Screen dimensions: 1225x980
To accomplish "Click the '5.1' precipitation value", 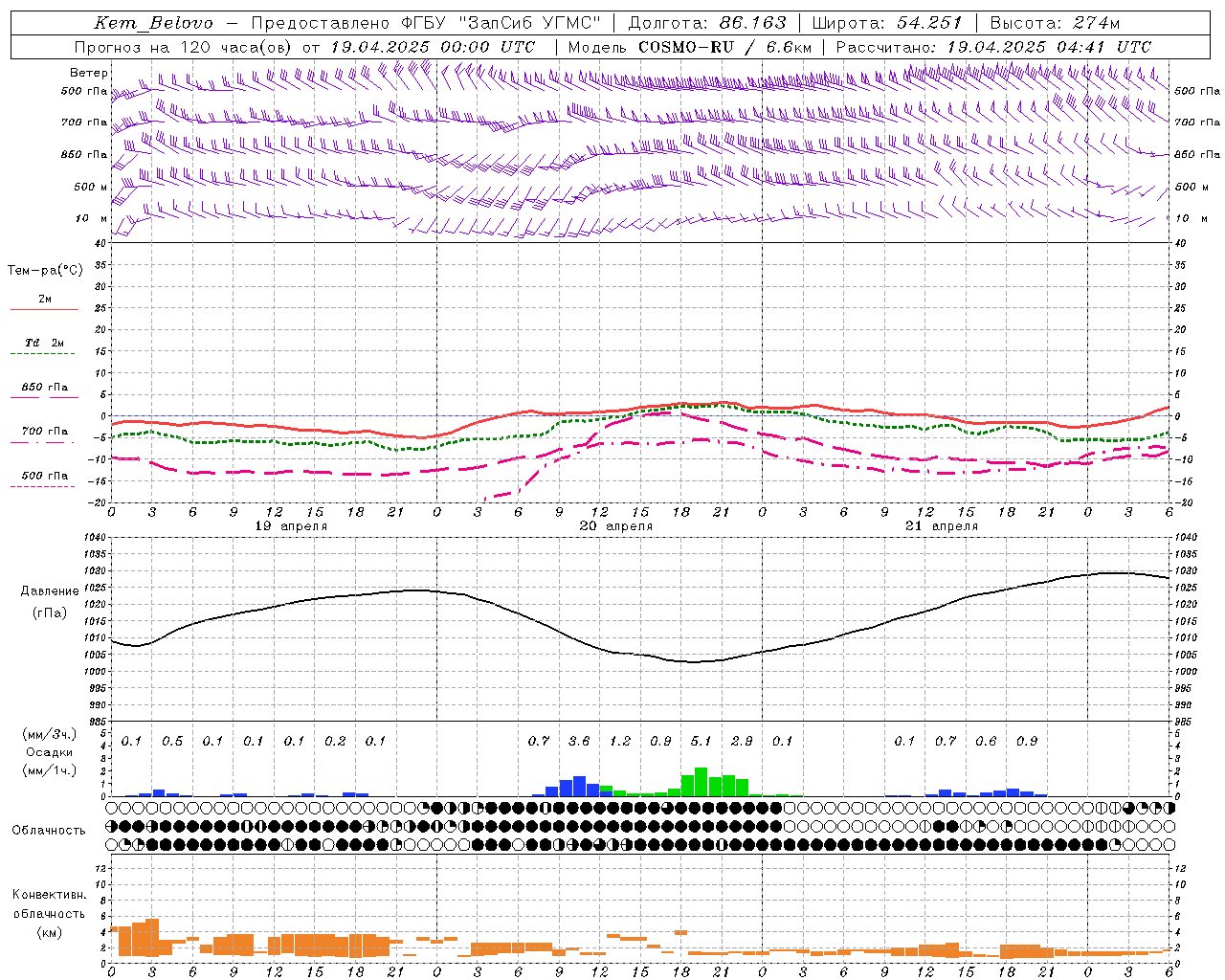I will coord(701,741).
